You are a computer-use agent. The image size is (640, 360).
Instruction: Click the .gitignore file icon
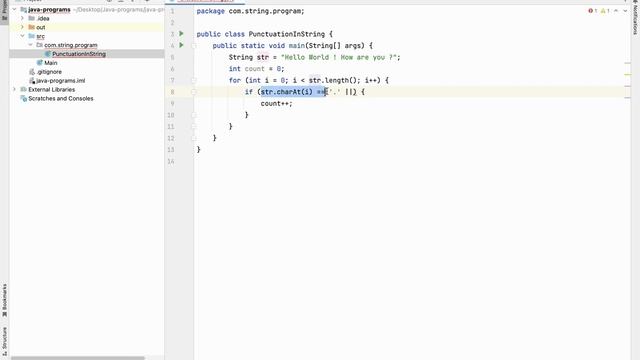click(x=32, y=72)
